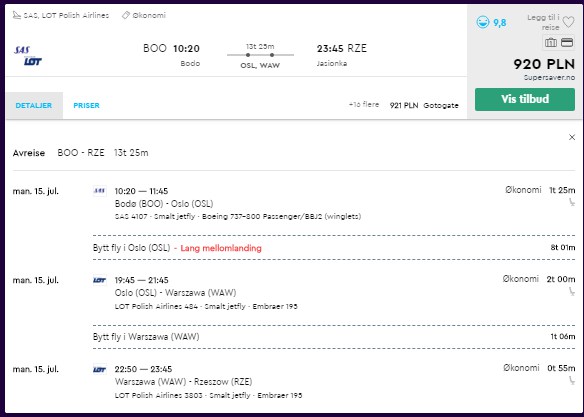Click the LOT logo in flight summary
This screenshot has height=417, width=584.
point(33,61)
